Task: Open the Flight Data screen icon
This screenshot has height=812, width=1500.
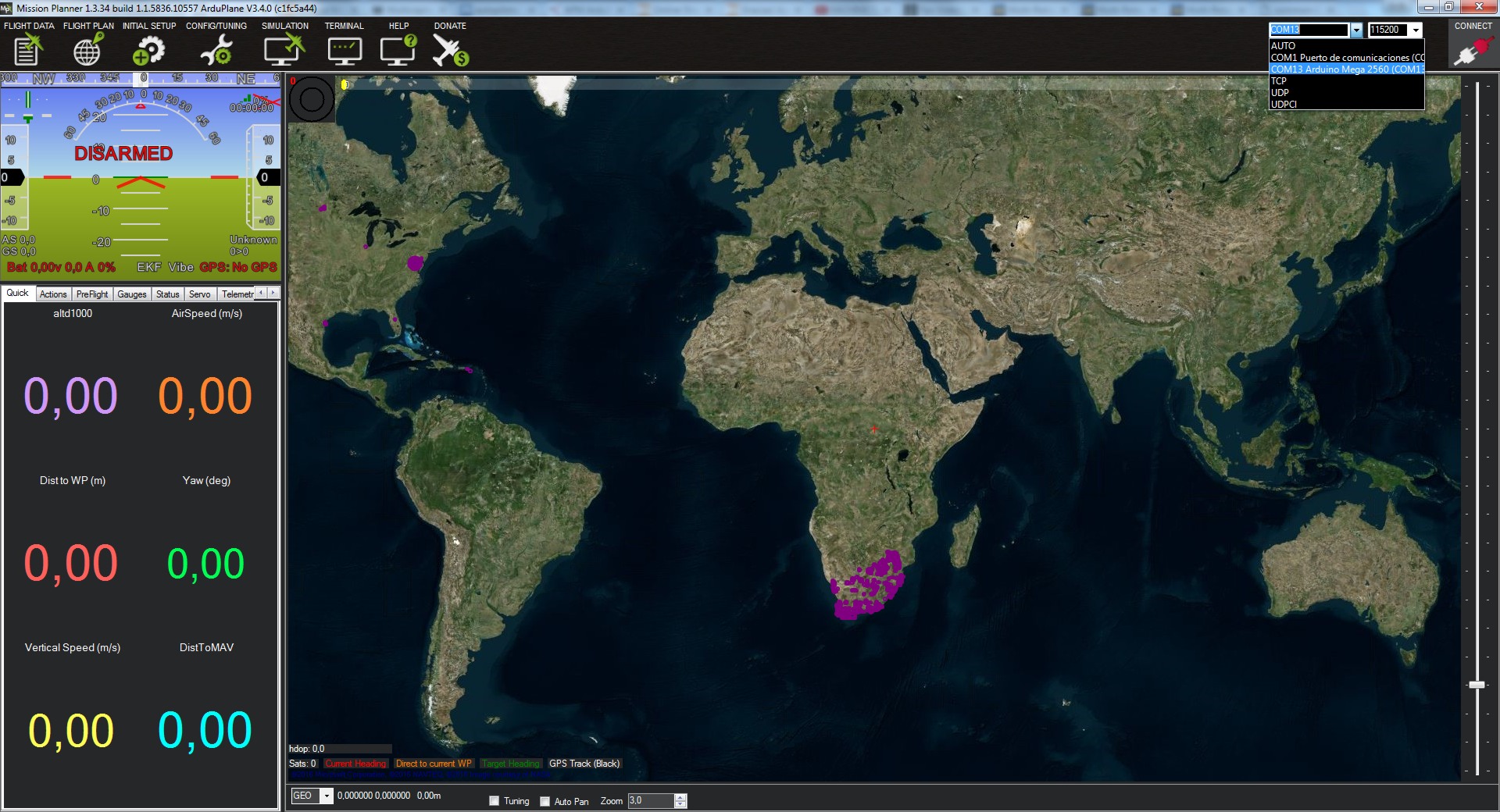Action: pyautogui.click(x=28, y=51)
